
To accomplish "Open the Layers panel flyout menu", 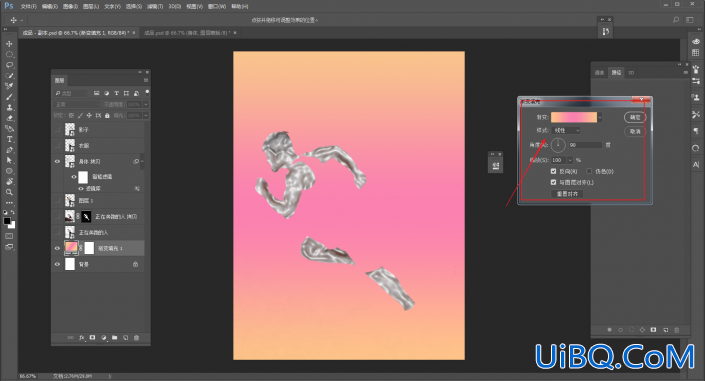I will click(146, 81).
